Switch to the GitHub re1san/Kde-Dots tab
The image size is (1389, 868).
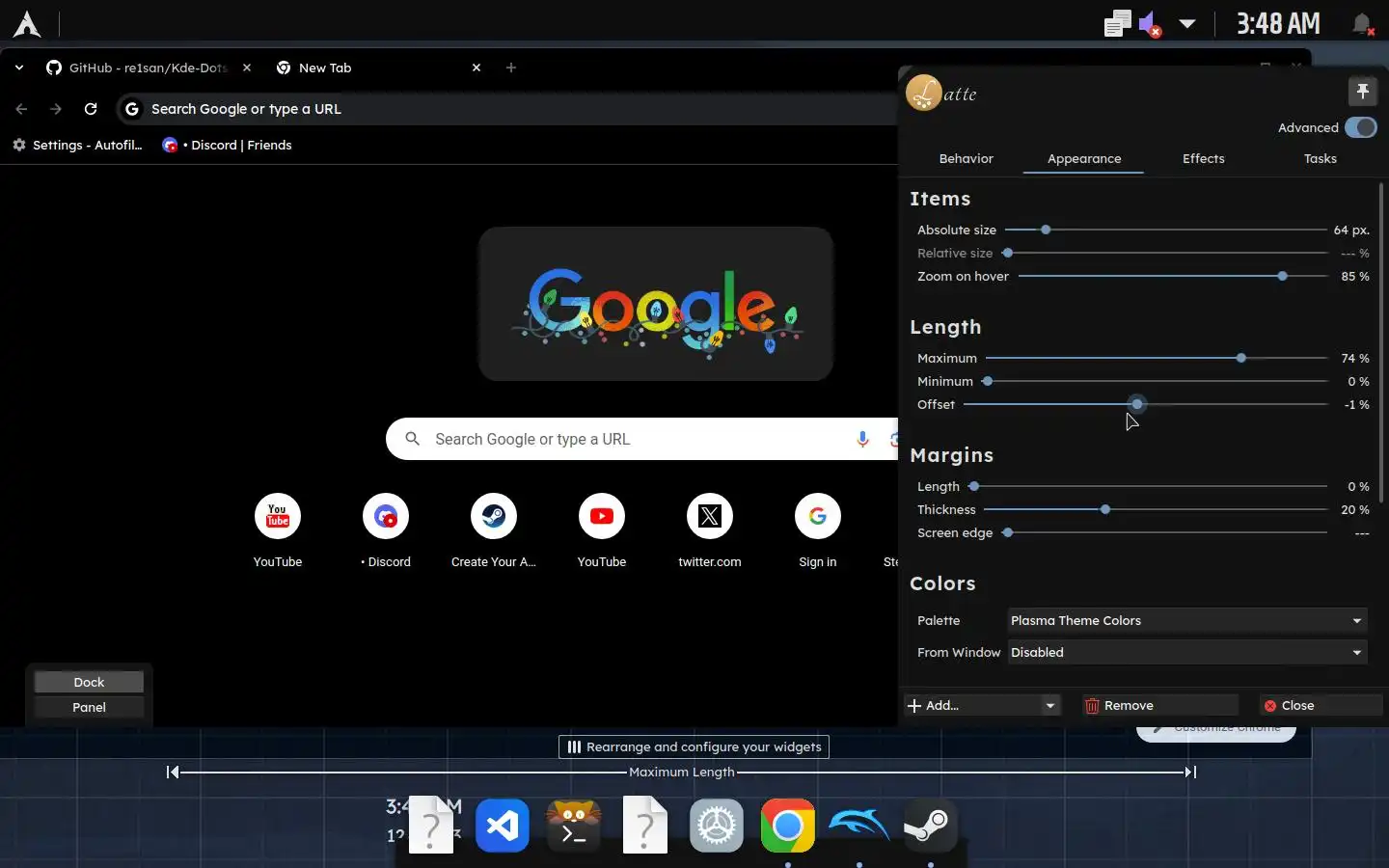(x=147, y=68)
